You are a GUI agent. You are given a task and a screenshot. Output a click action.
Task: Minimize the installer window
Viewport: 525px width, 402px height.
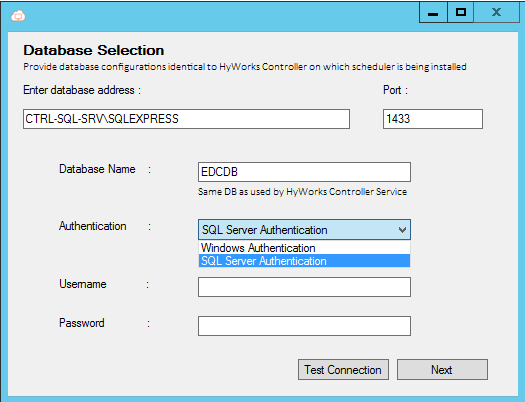click(x=433, y=13)
